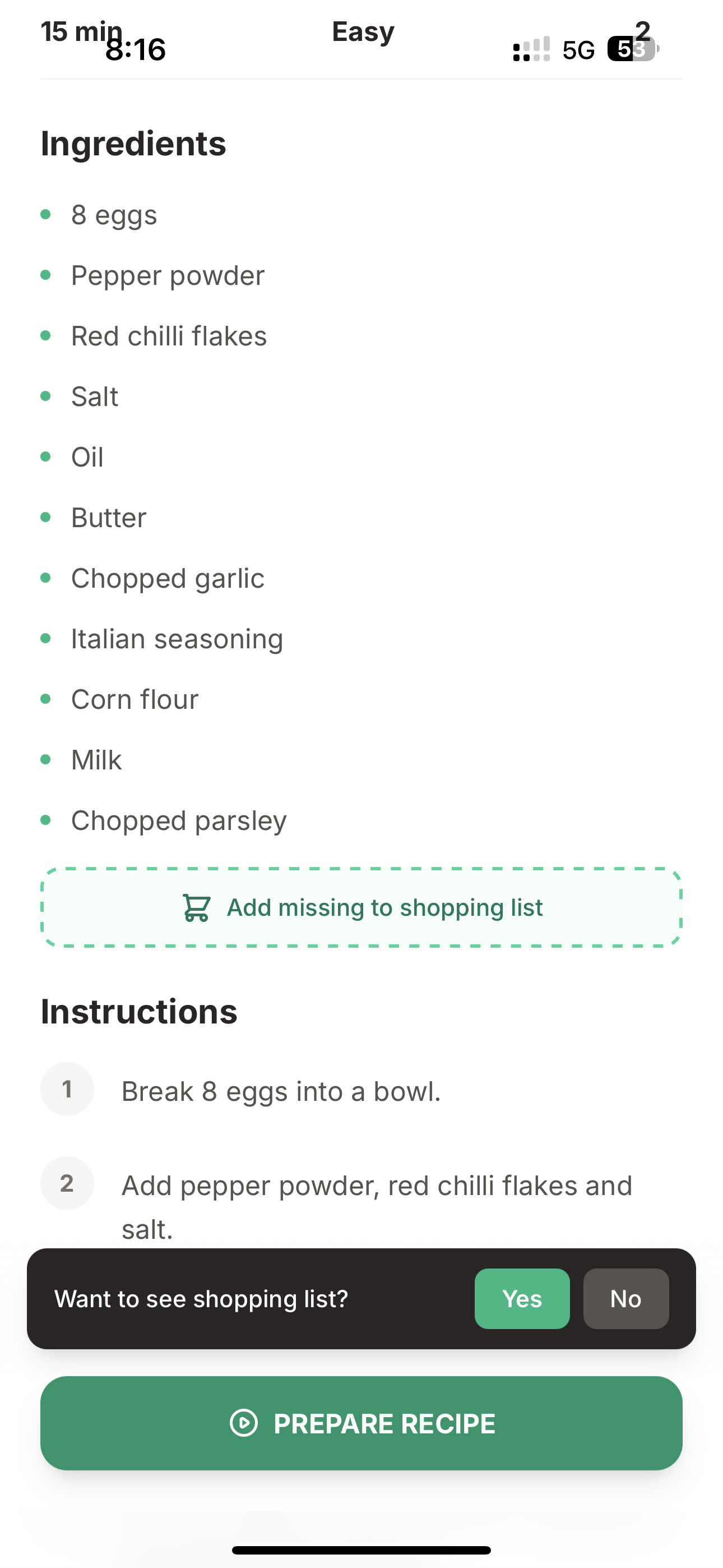Tap "Add missing to shopping list" text

384,907
